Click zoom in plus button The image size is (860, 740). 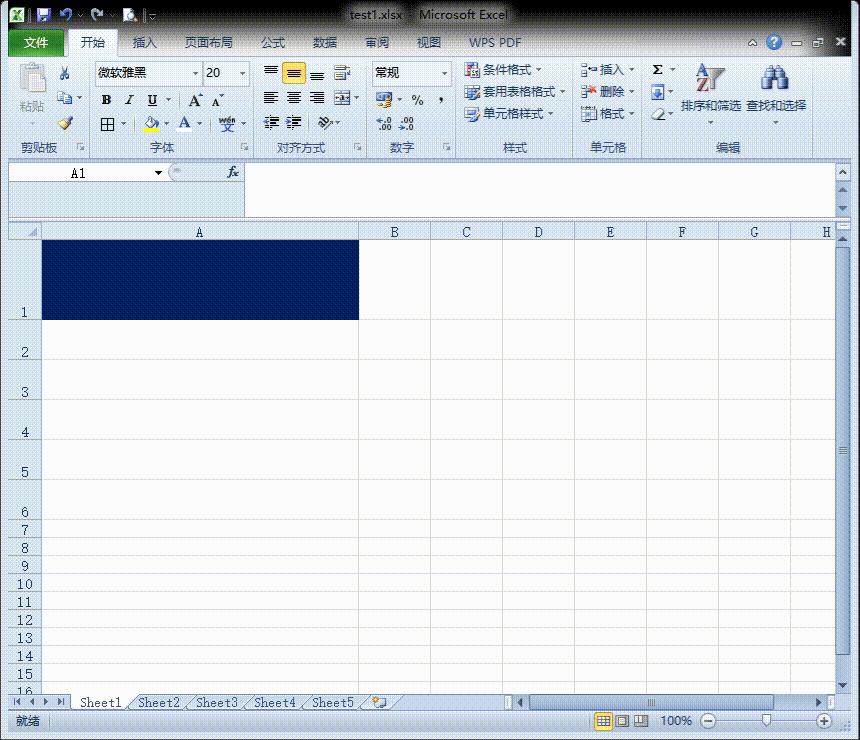[823, 721]
